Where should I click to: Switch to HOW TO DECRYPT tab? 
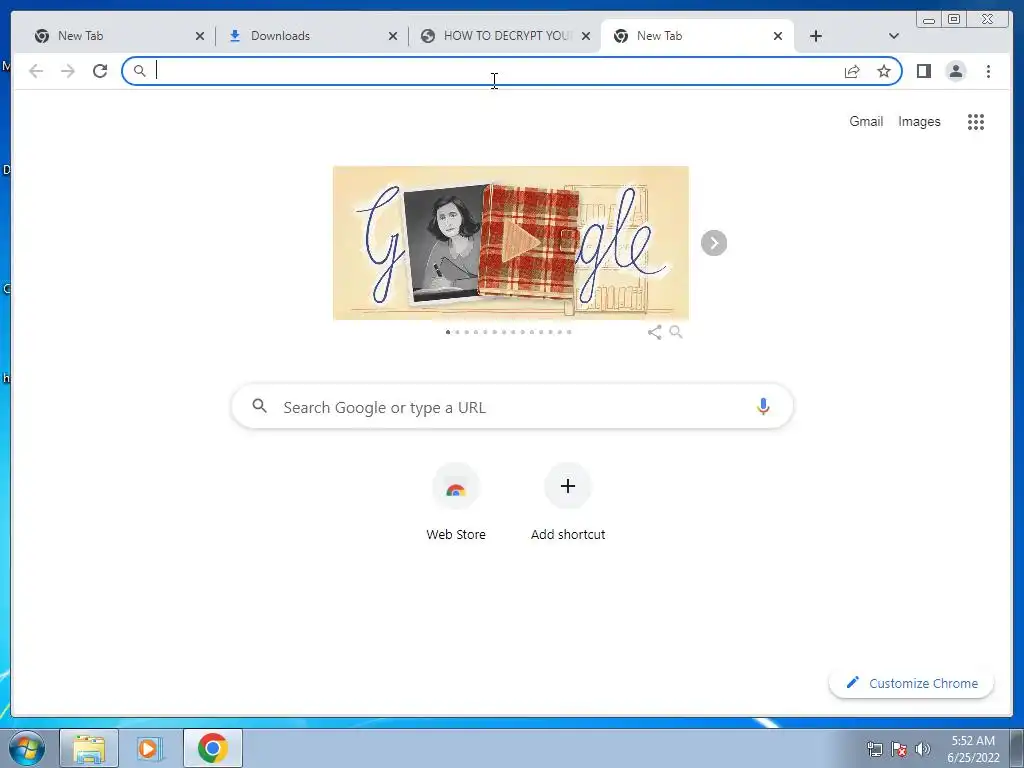pos(505,36)
